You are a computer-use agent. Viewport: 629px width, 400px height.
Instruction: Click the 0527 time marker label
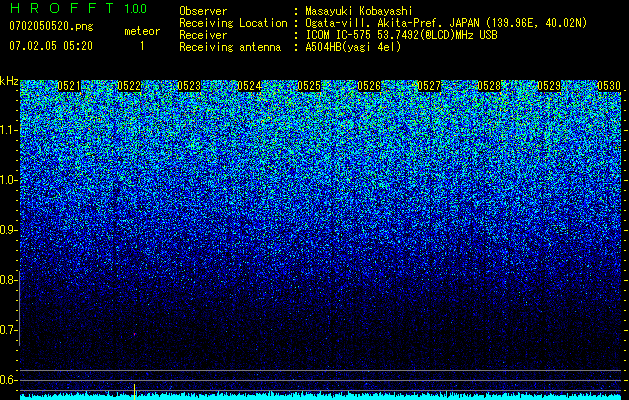[429, 86]
